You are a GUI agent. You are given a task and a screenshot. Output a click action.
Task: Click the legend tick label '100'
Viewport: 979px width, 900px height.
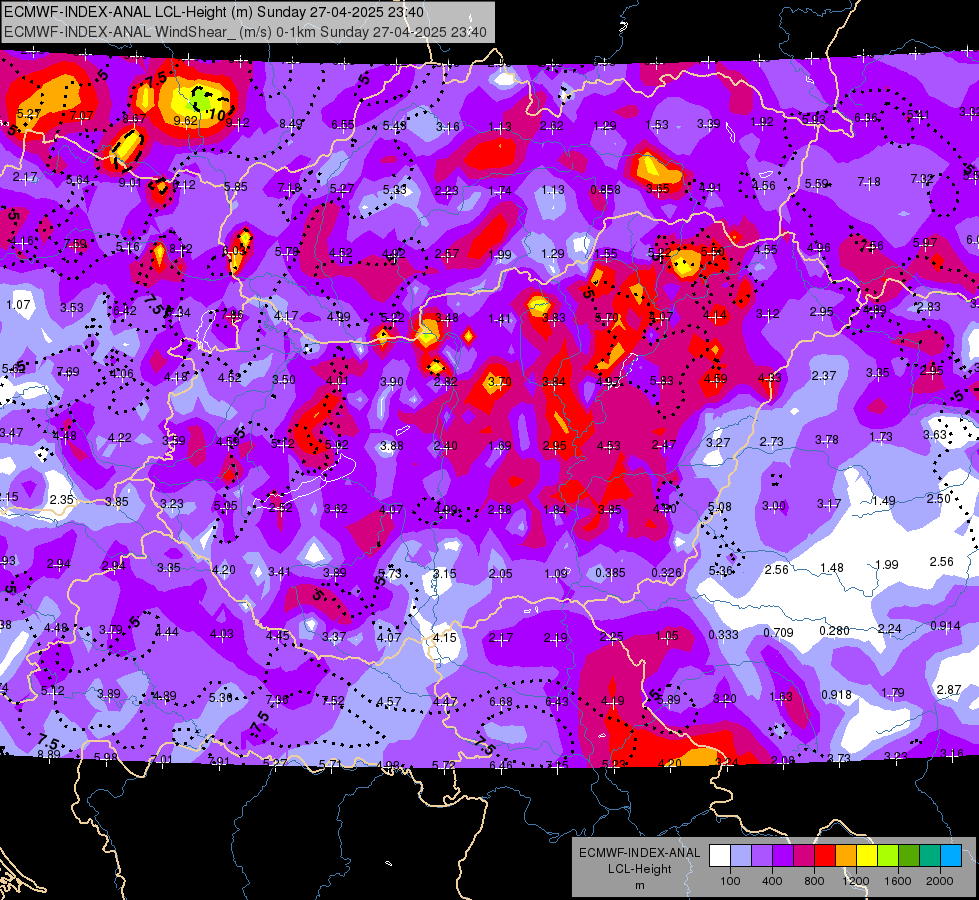(730, 881)
